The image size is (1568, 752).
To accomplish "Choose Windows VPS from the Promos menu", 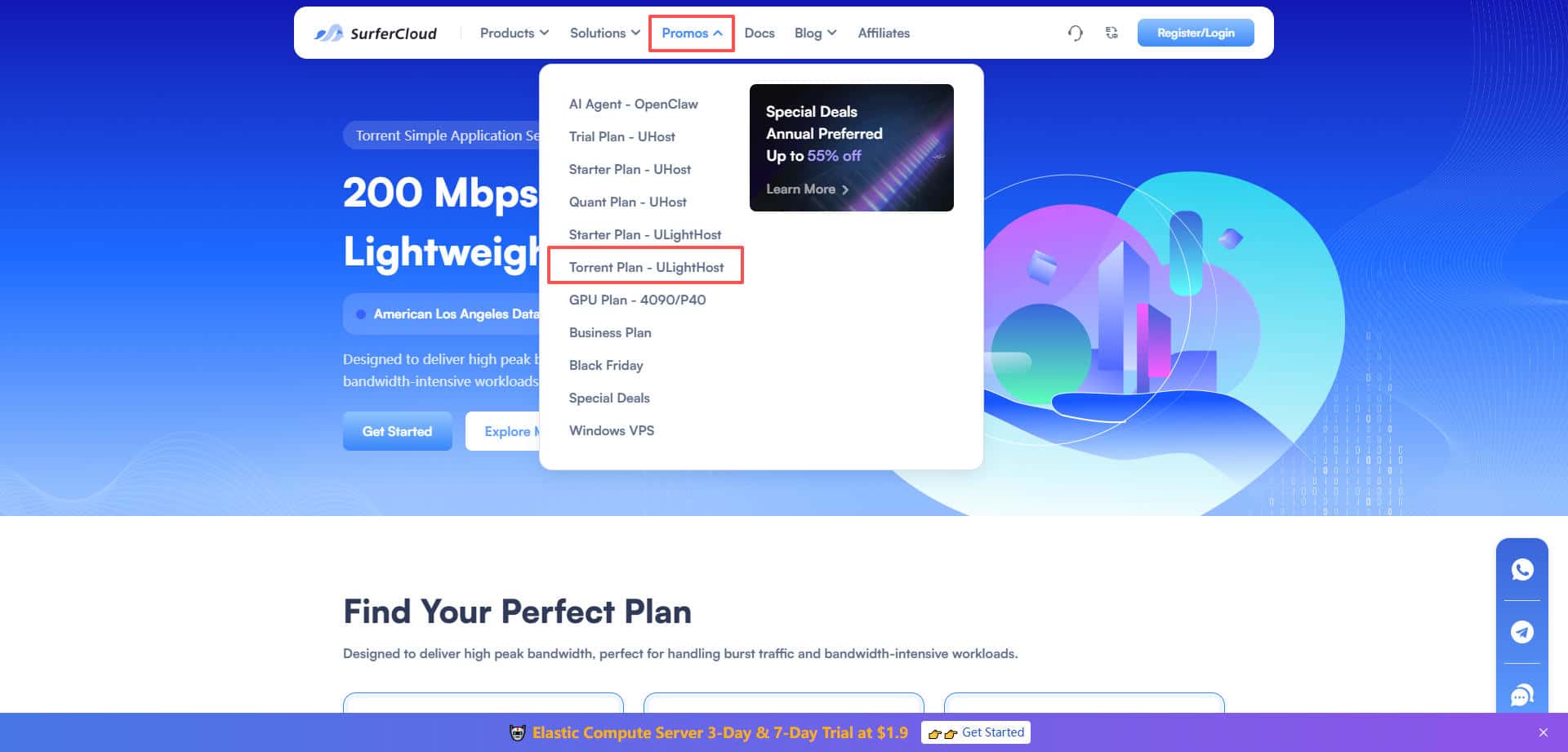I will (612, 430).
